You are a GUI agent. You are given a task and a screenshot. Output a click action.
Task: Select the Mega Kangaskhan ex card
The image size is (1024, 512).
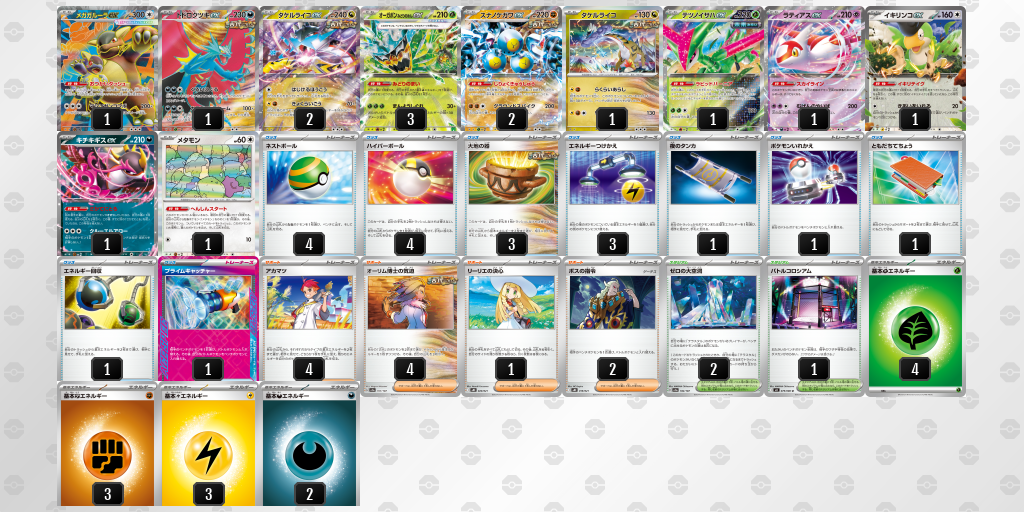108,69
